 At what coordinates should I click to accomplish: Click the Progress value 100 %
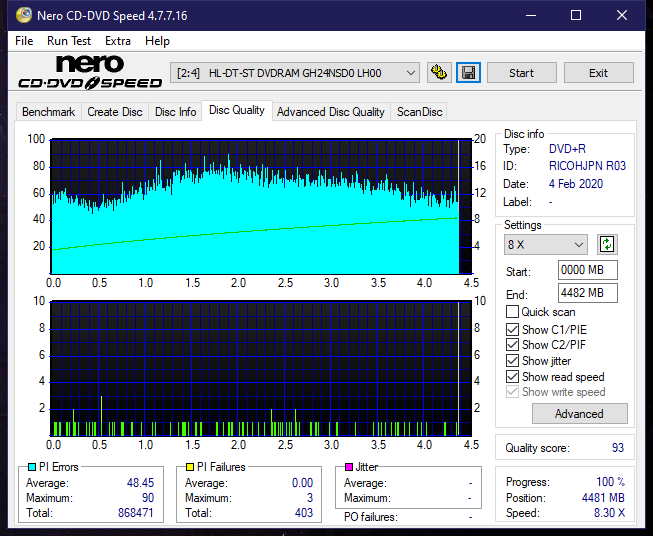pyautogui.click(x=611, y=482)
